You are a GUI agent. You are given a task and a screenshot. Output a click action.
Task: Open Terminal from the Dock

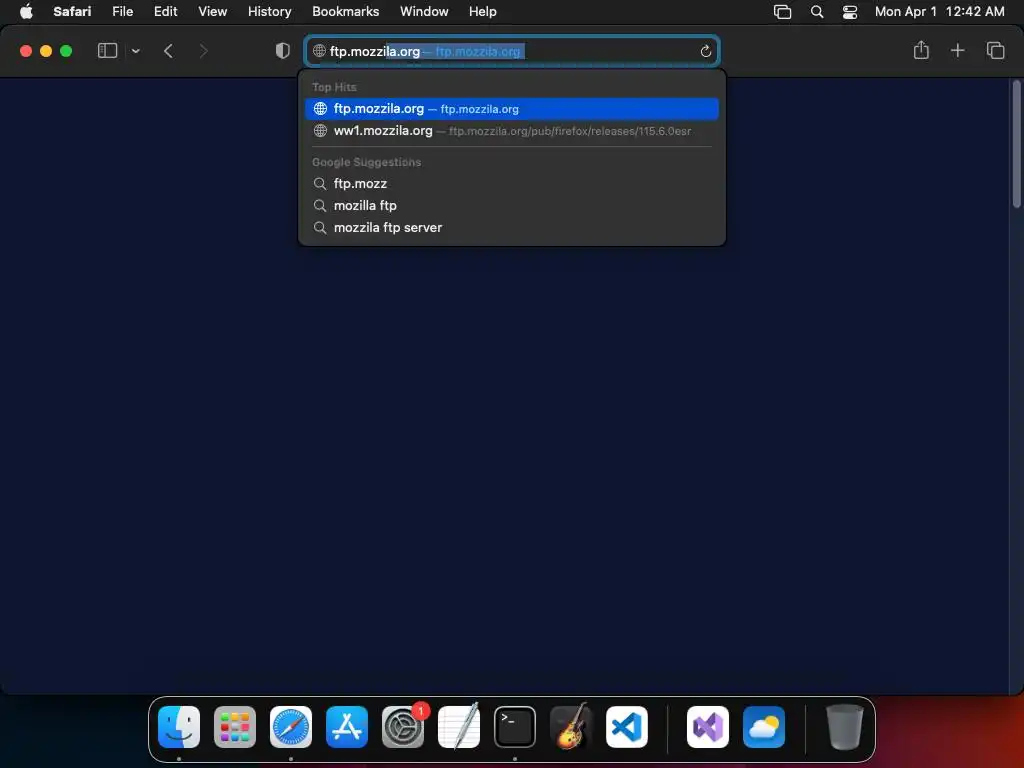pos(515,727)
